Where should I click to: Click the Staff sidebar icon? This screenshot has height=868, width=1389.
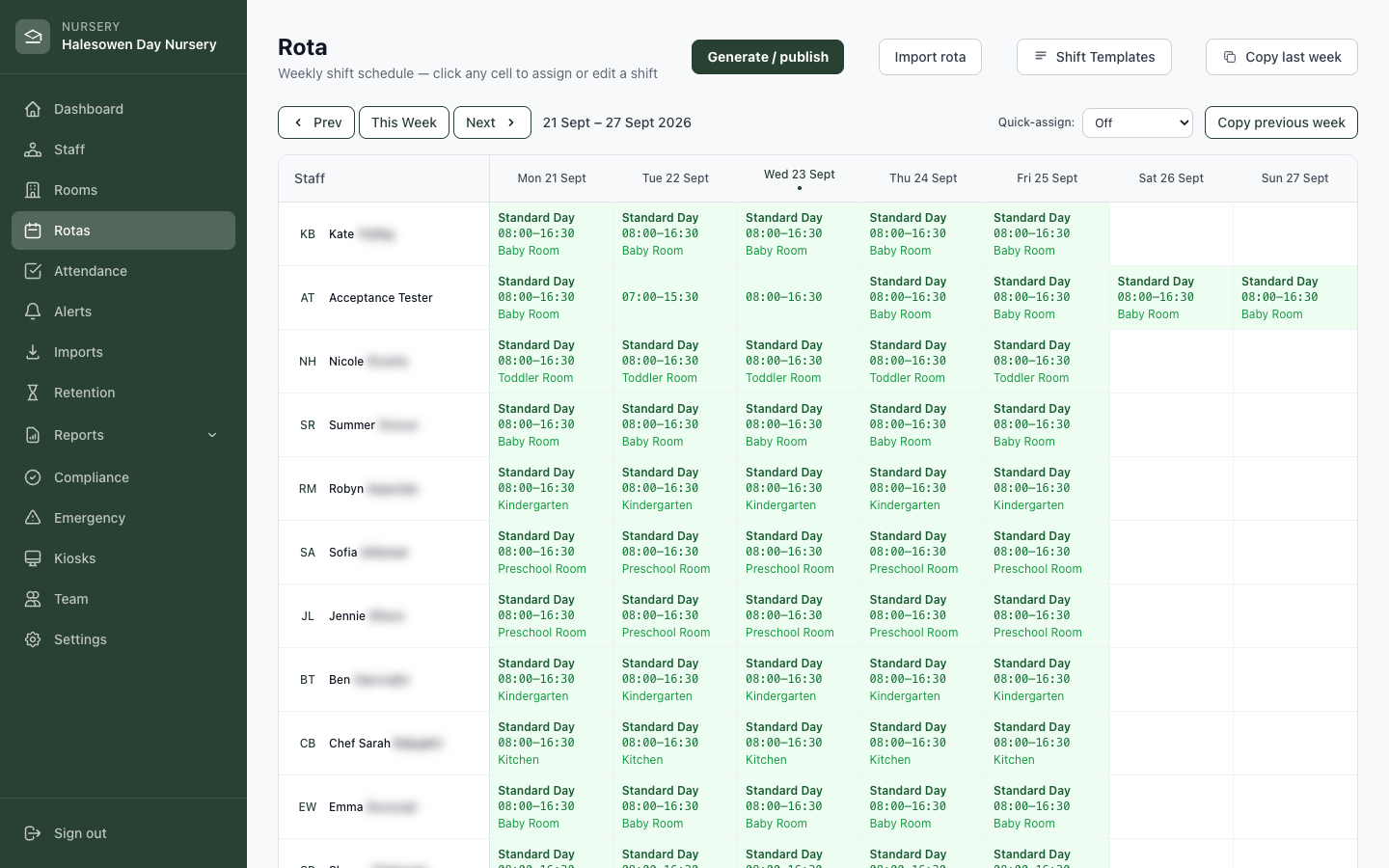(33, 149)
